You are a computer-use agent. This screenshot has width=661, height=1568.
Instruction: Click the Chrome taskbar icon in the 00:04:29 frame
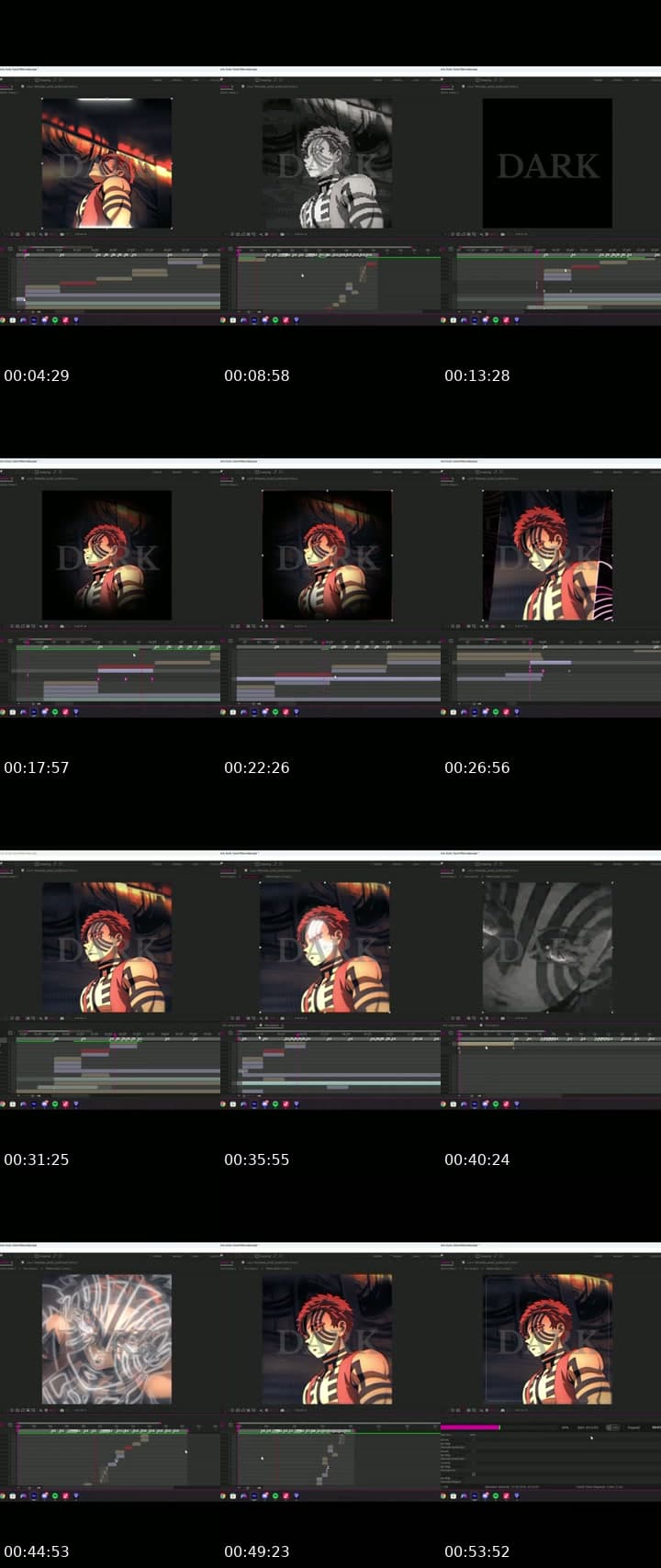click(x=3, y=320)
